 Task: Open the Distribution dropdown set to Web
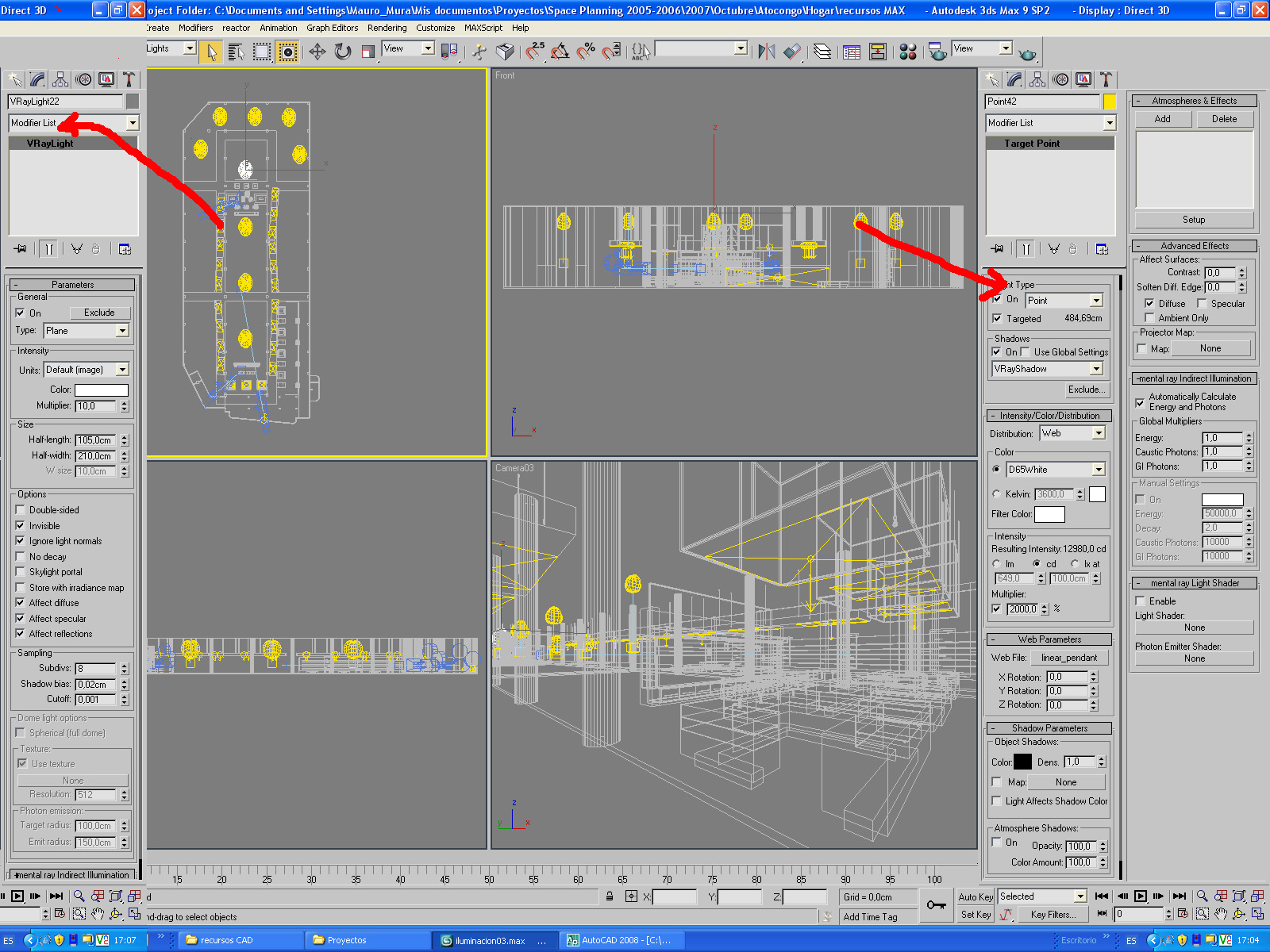coord(1072,433)
